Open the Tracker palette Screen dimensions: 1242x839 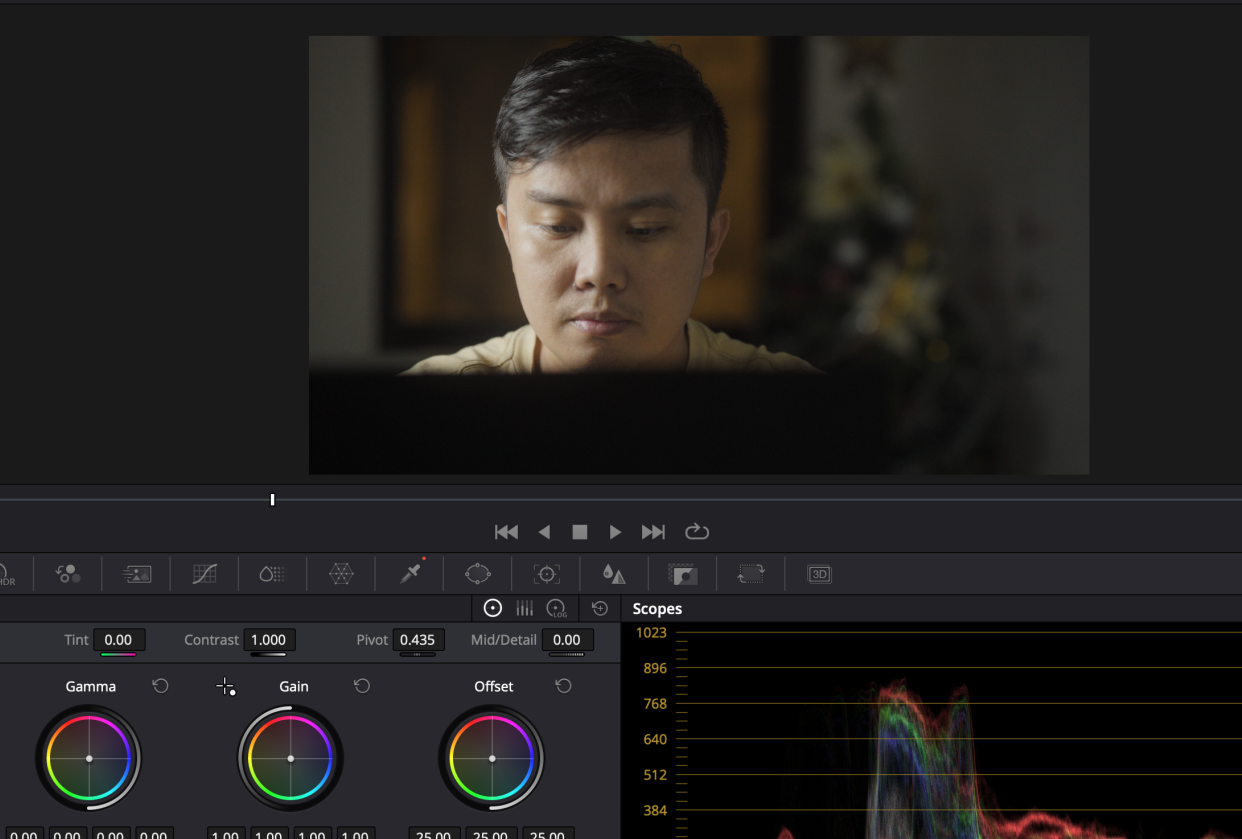(x=546, y=574)
